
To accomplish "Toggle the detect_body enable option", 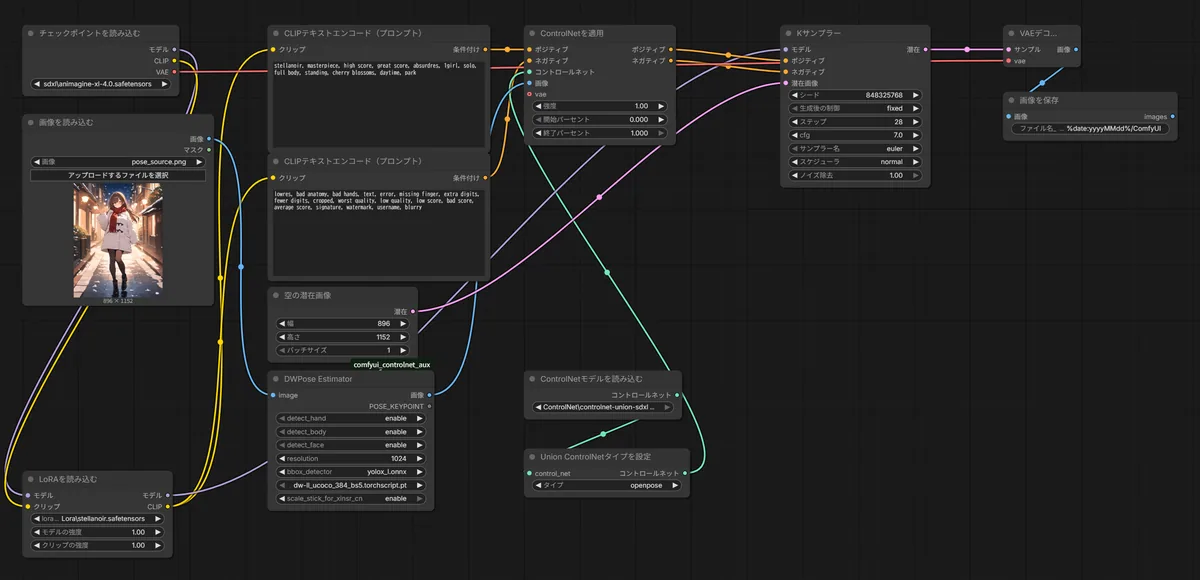I will coord(351,432).
